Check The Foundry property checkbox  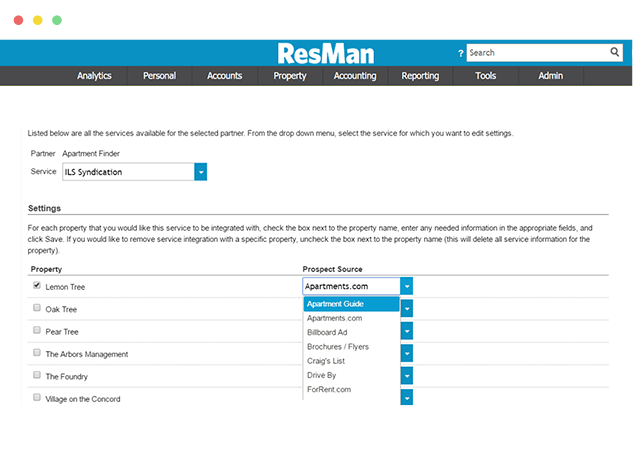[37, 375]
